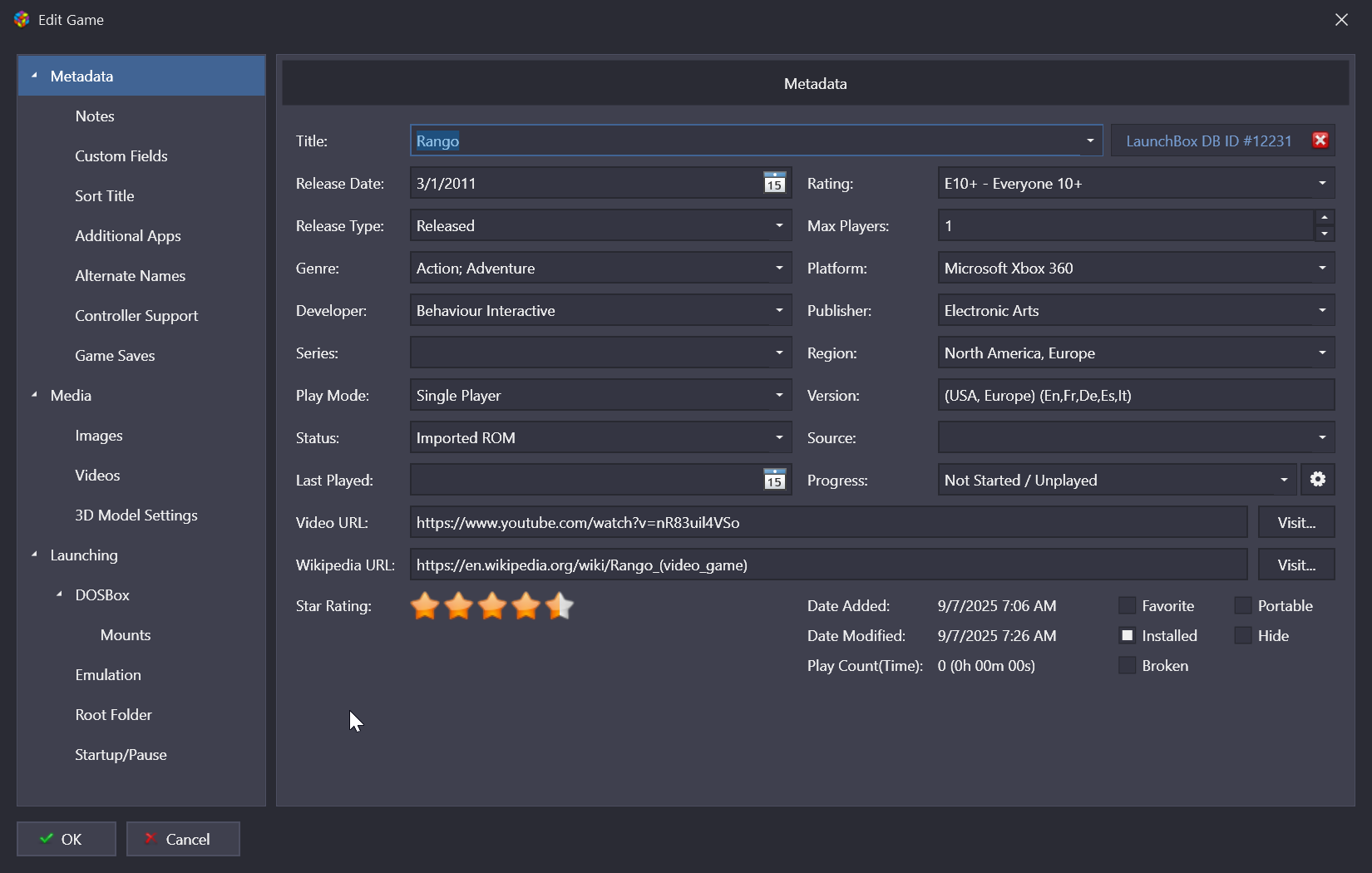Screen dimensions: 1372x873
Task: Collapse the Metadata tree section
Action: 34,76
